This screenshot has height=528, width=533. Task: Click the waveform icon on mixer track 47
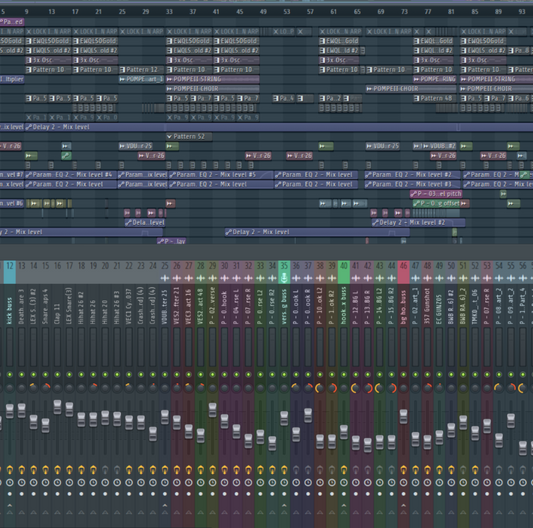coord(415,278)
